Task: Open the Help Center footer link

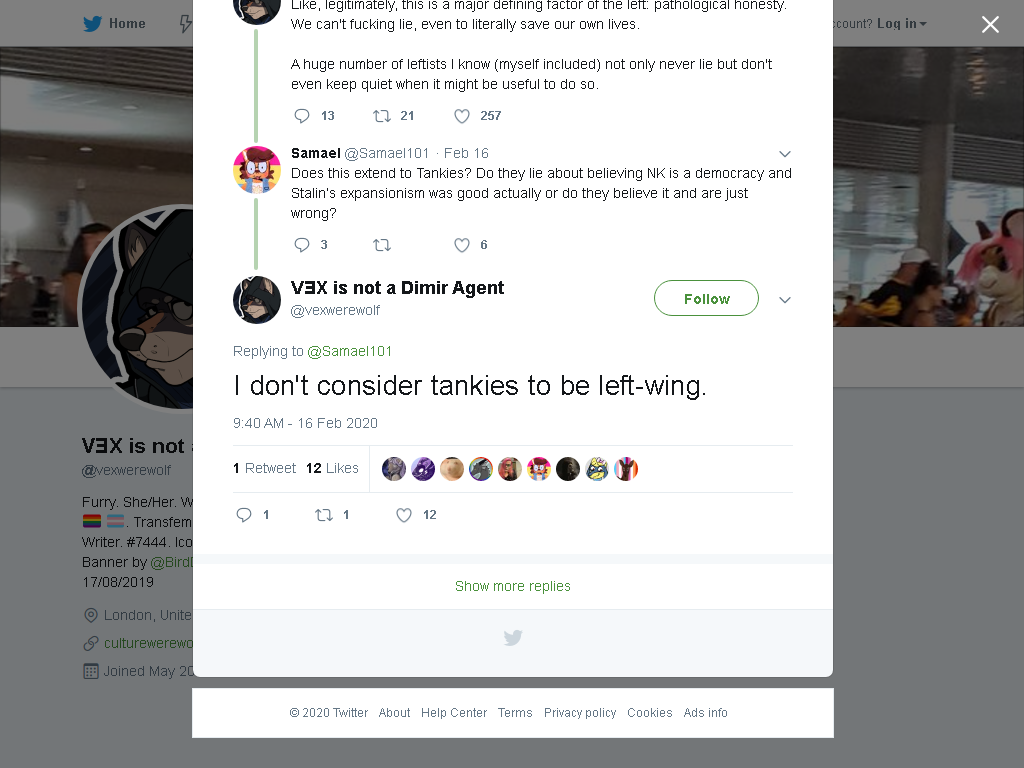Action: click(454, 712)
